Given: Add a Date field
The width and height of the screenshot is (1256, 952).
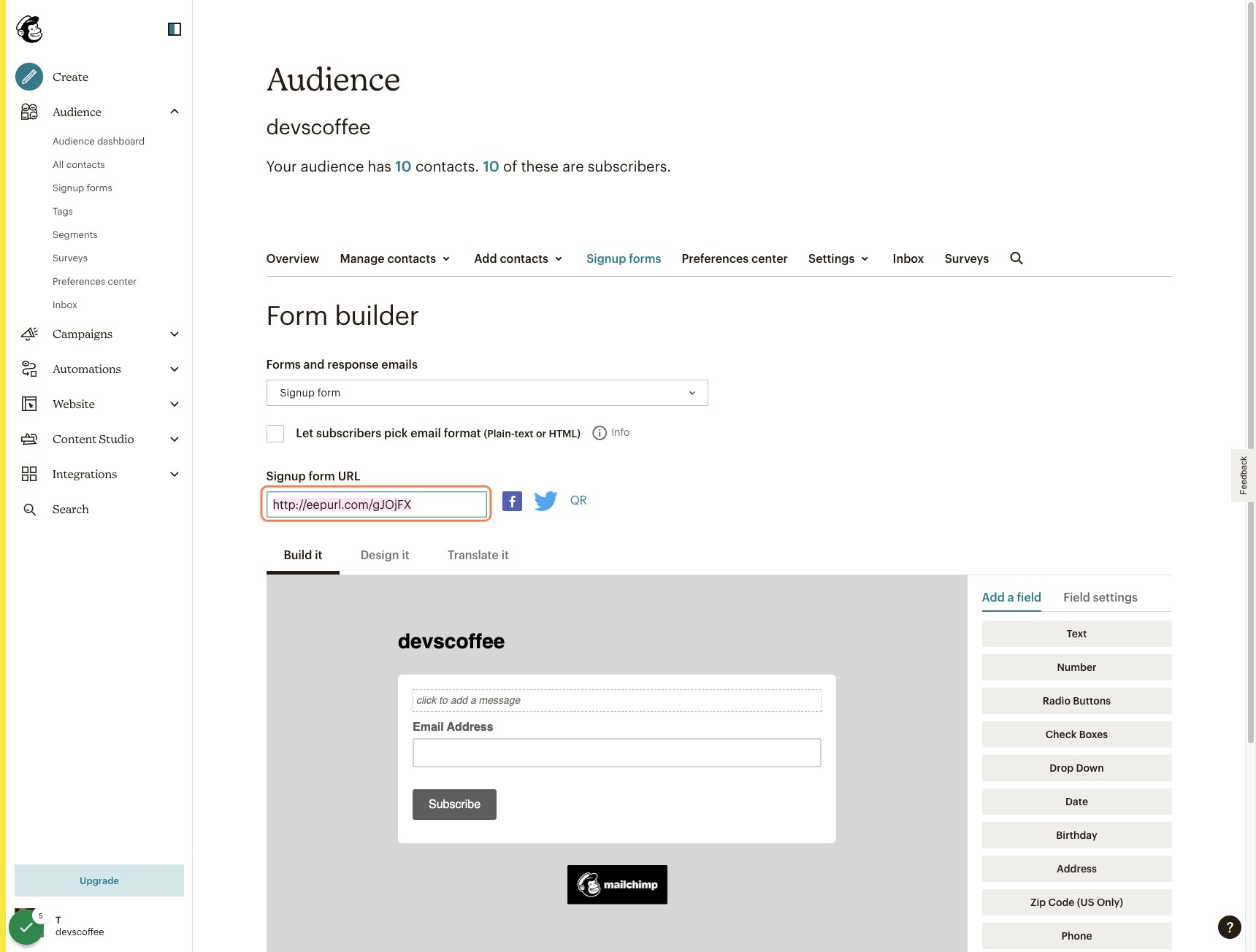Looking at the screenshot, I should coord(1076,802).
